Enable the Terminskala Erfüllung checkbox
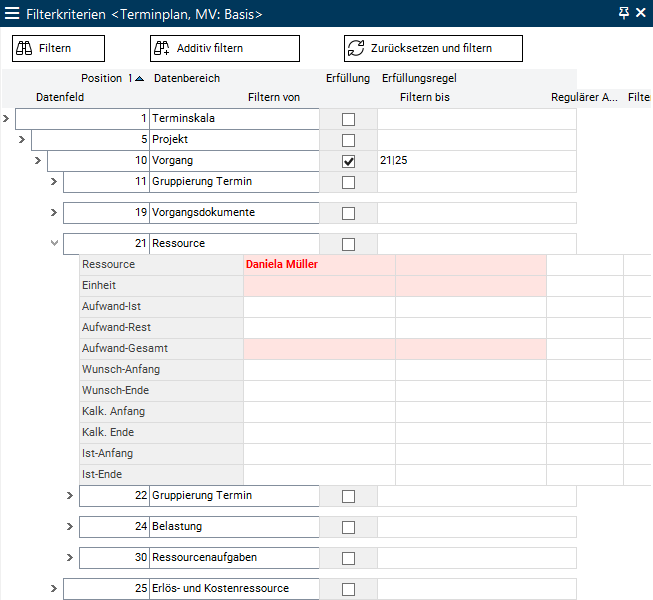 pos(348,120)
